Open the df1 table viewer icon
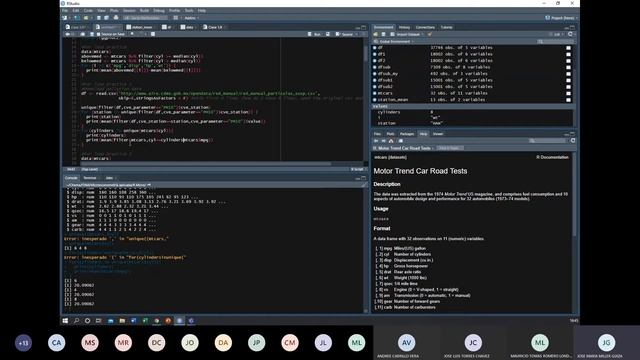The width and height of the screenshot is (640, 360). (569, 54)
